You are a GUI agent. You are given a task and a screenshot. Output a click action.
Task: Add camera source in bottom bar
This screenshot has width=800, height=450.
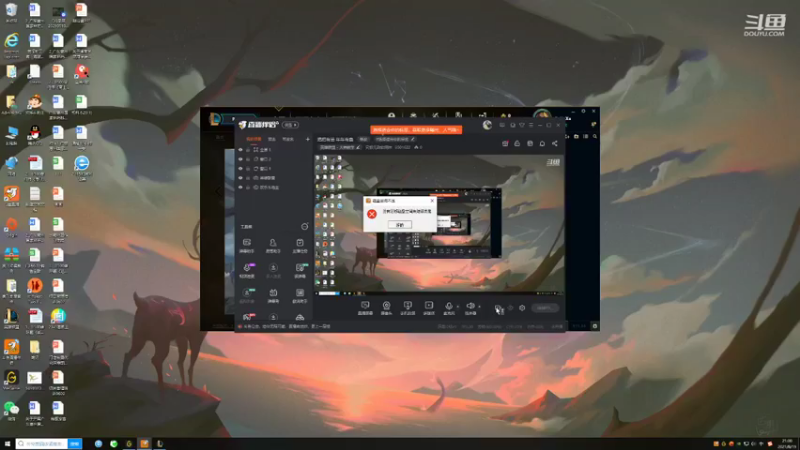(x=386, y=308)
